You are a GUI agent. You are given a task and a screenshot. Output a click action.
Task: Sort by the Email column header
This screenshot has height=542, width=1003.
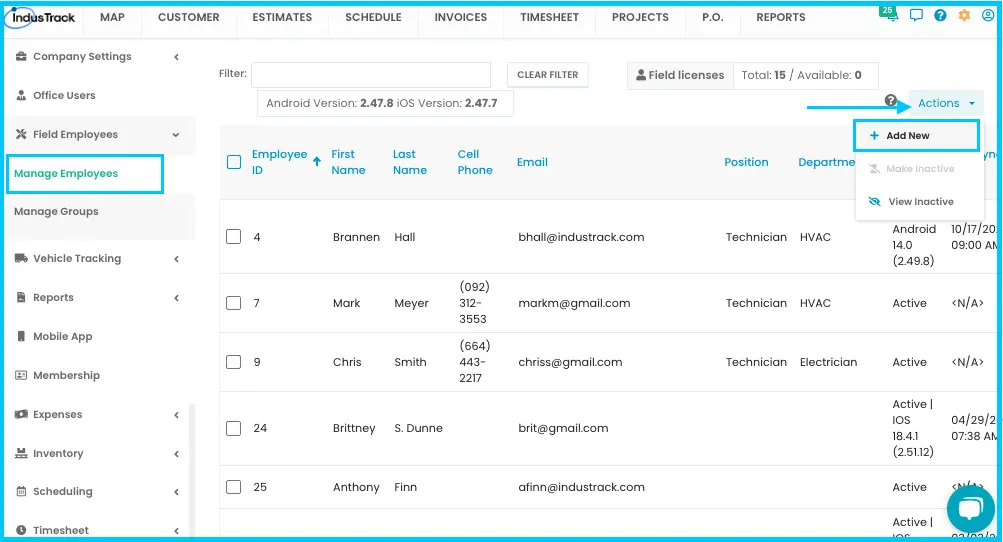click(x=532, y=162)
